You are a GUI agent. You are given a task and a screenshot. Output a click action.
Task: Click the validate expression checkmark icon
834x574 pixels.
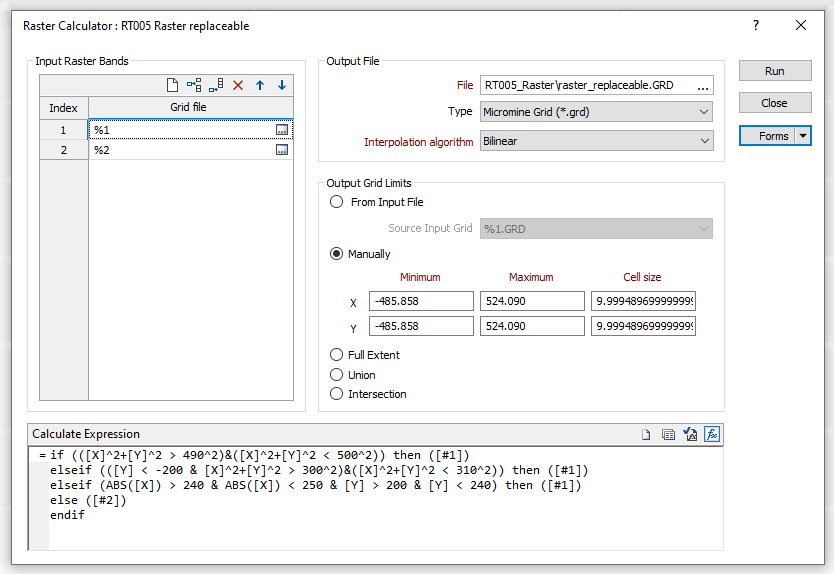690,434
